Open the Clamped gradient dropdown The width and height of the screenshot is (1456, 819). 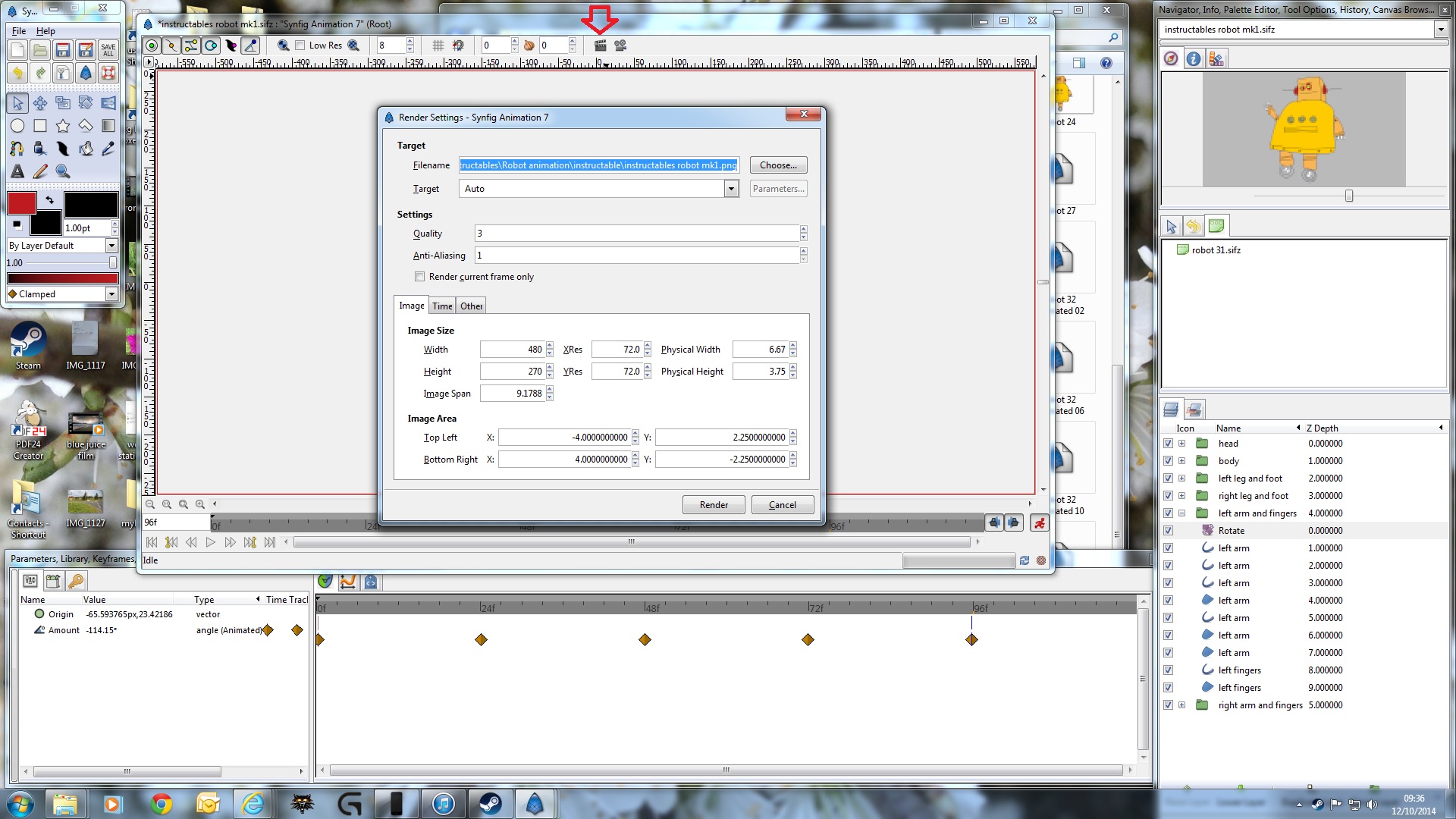[62, 294]
